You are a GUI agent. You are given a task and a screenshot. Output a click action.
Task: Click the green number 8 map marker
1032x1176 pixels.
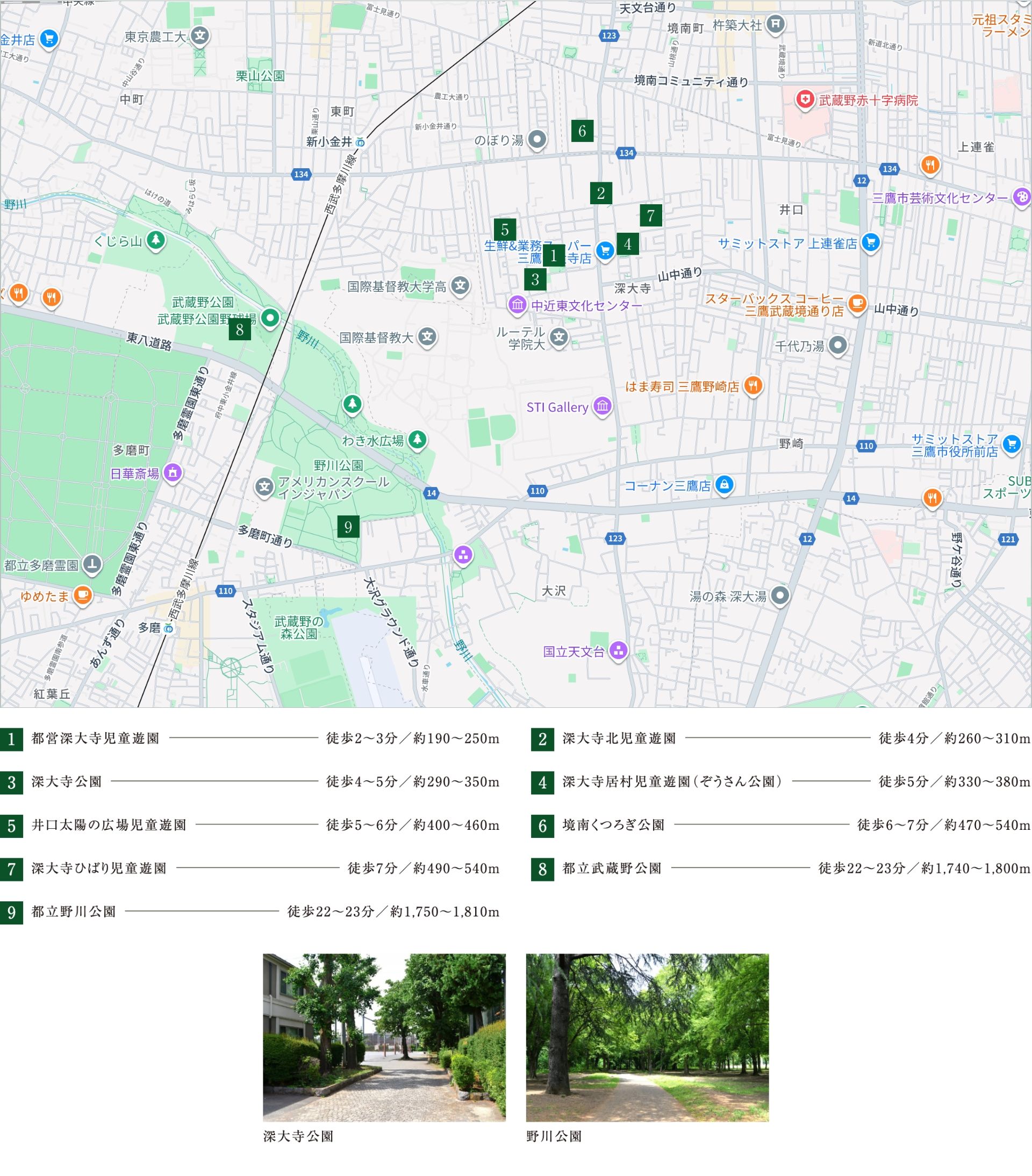click(239, 329)
